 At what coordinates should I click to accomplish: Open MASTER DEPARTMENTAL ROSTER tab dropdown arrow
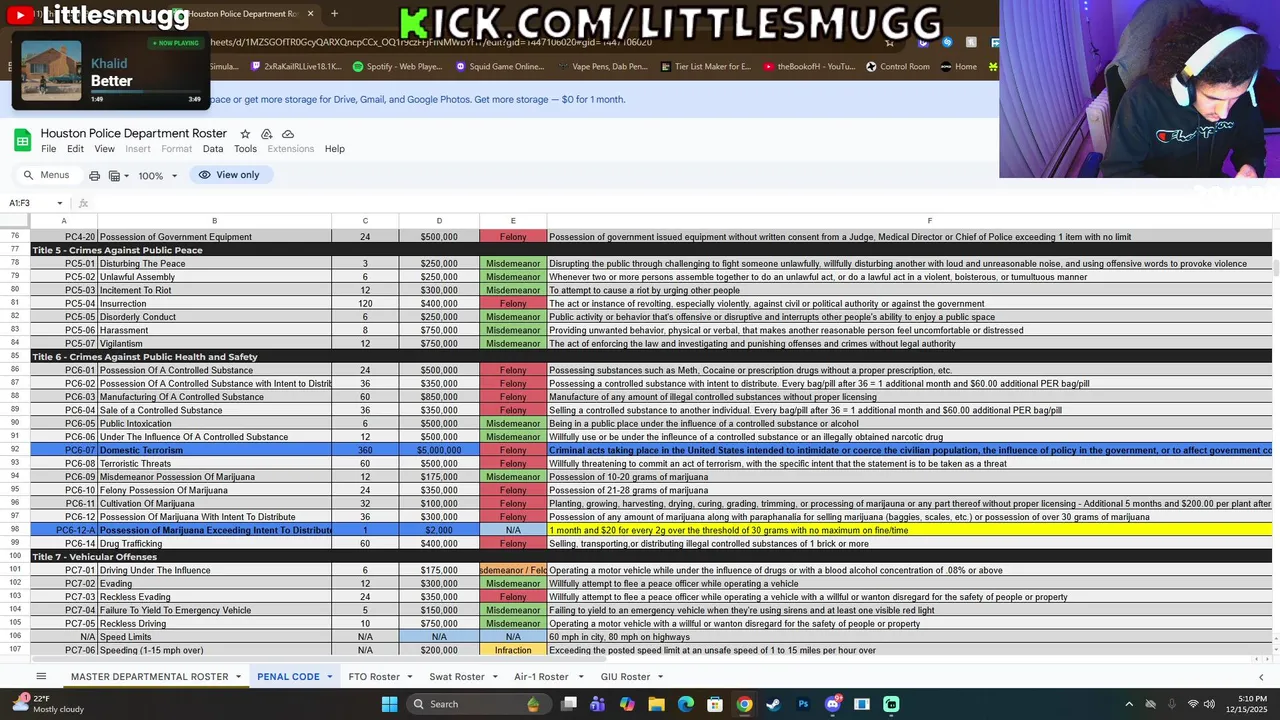[x=238, y=677]
